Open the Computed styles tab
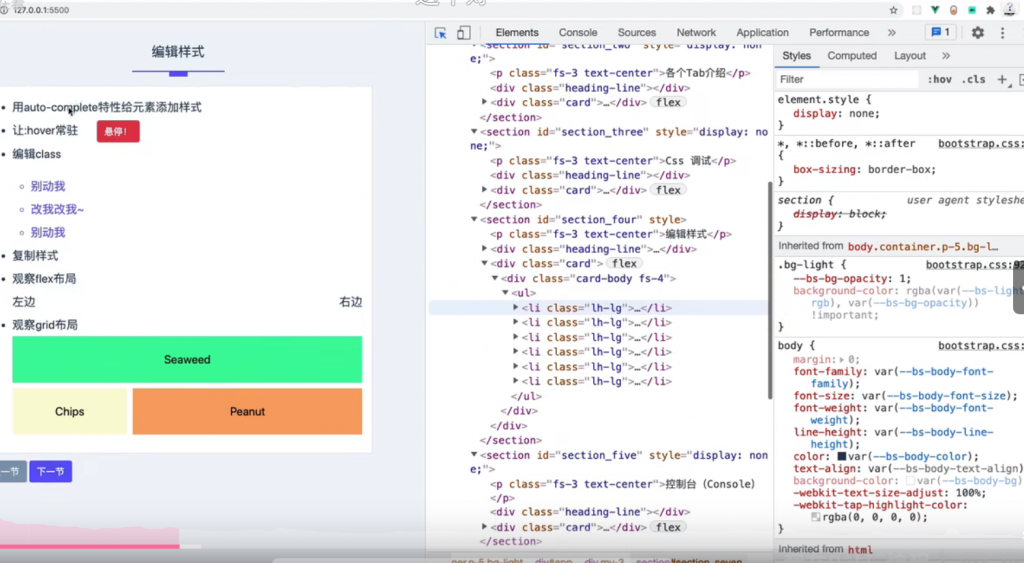Image resolution: width=1024 pixels, height=563 pixels. pos(852,56)
